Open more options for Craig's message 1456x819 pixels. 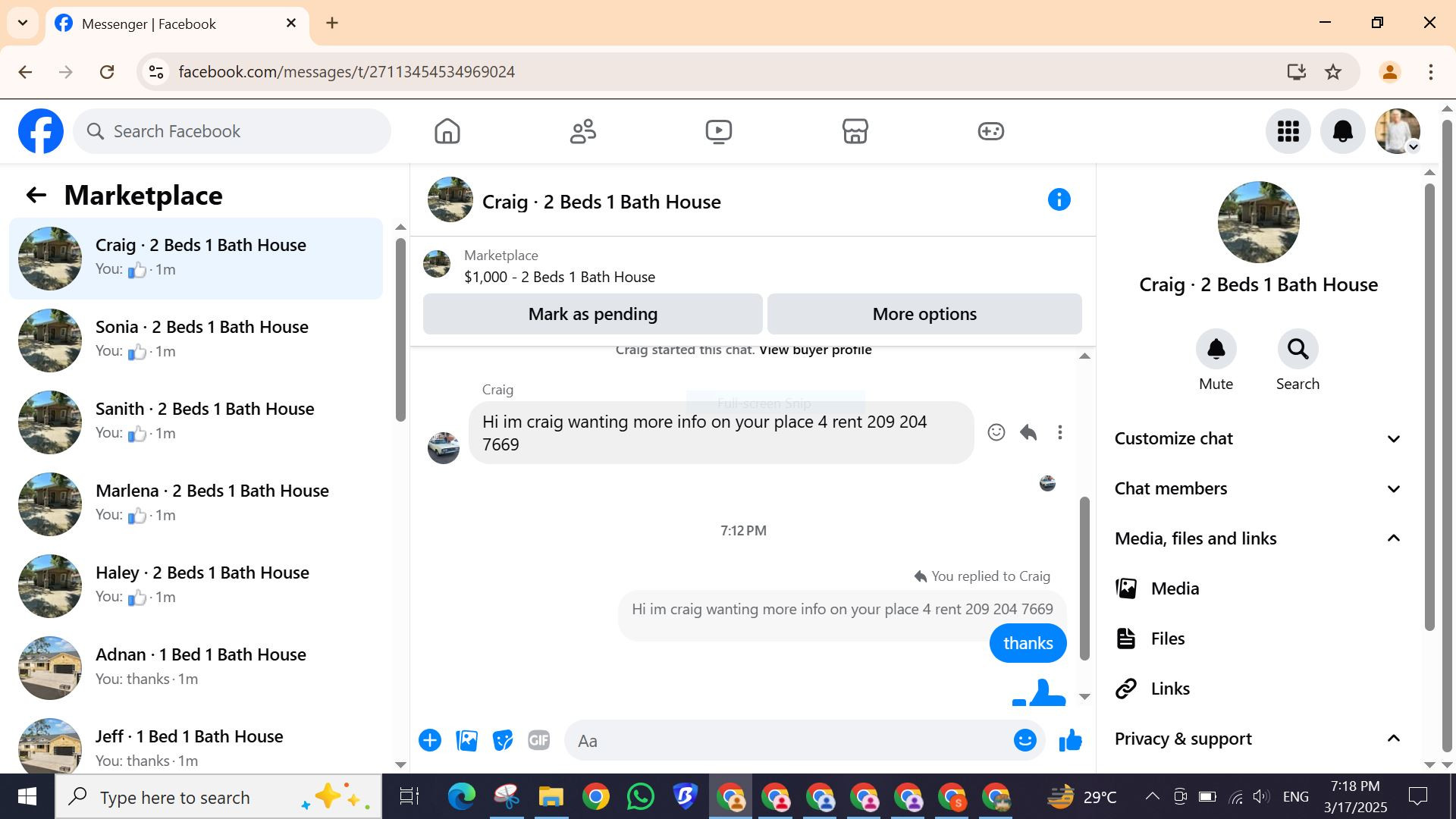1060,432
